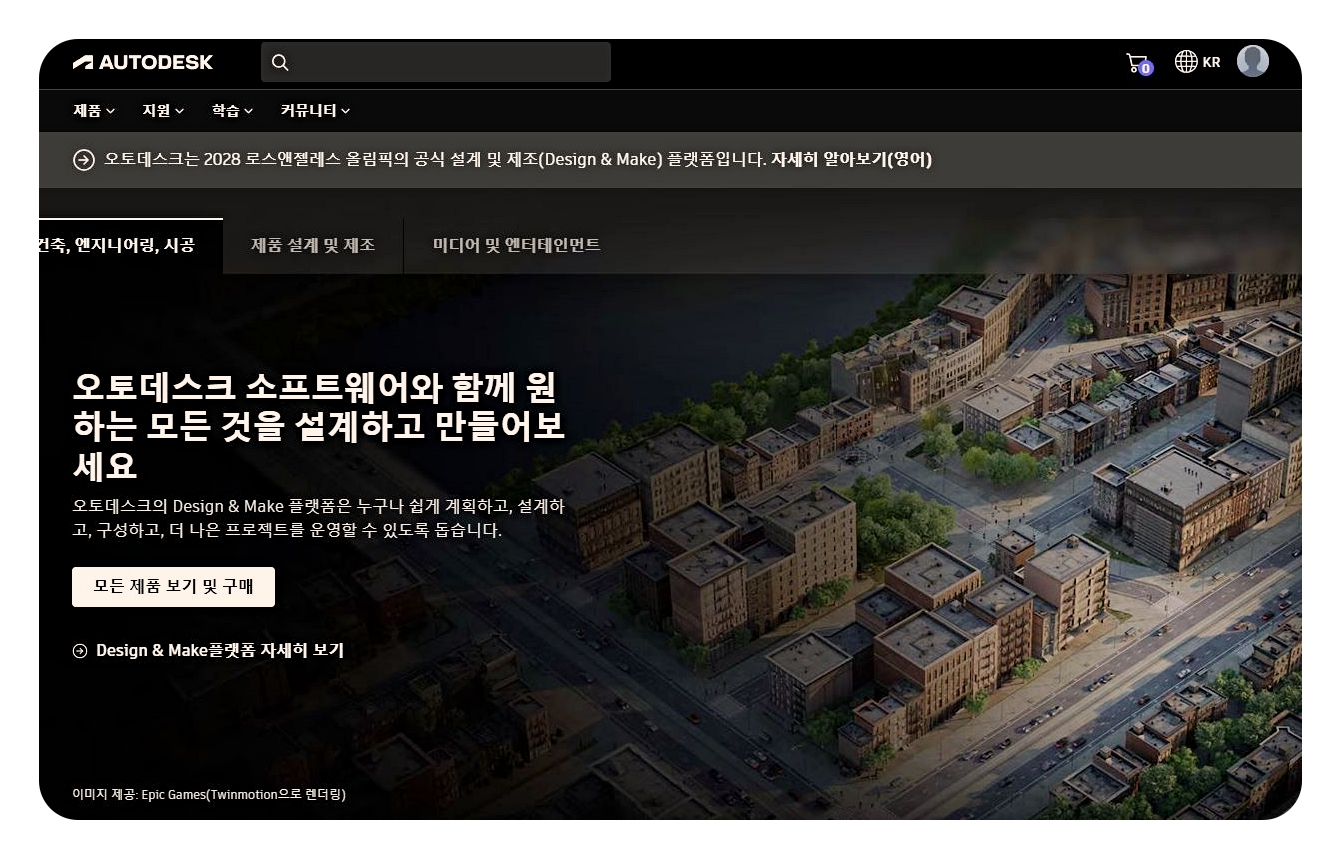The width and height of the screenshot is (1341, 859).
Task: Switch to 미디어 및 엔터테인먼트 tab
Action: click(x=517, y=246)
